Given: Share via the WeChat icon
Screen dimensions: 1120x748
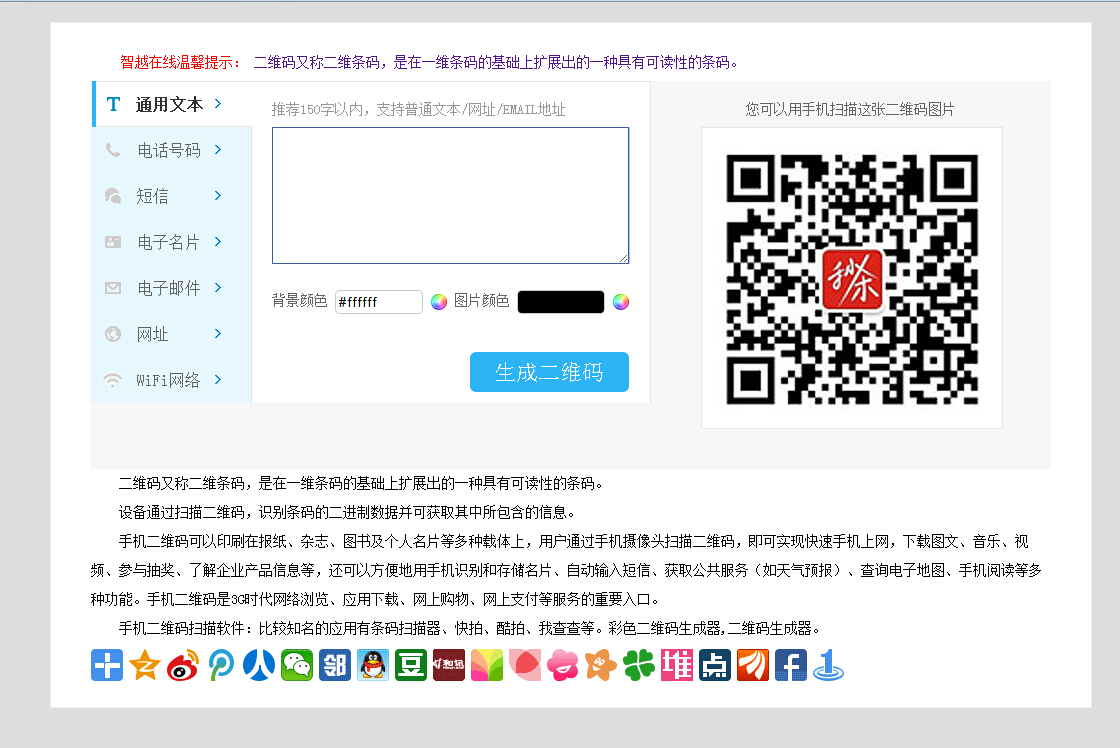Looking at the screenshot, I should [297, 665].
